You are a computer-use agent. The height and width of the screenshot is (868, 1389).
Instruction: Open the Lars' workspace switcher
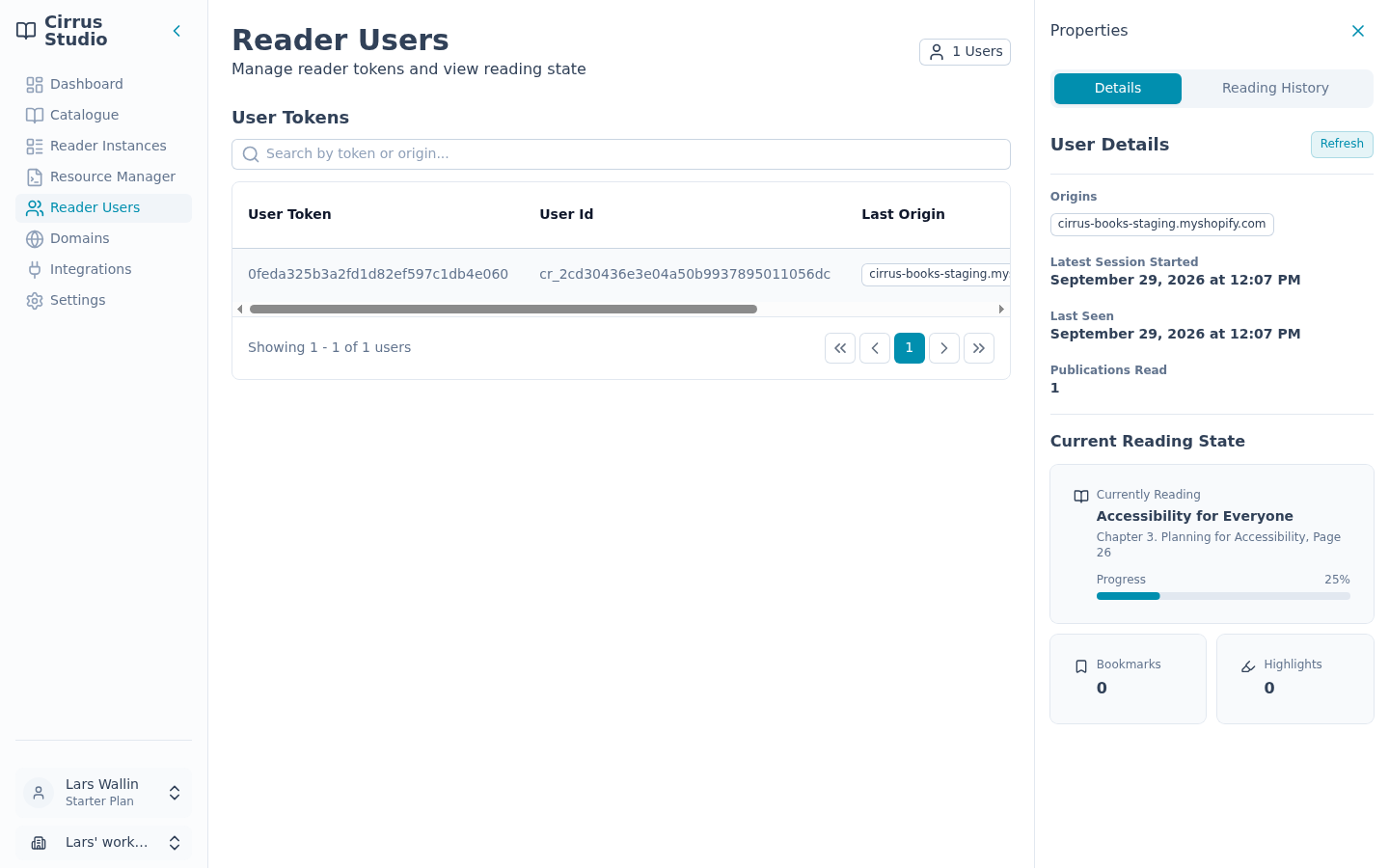(x=103, y=843)
